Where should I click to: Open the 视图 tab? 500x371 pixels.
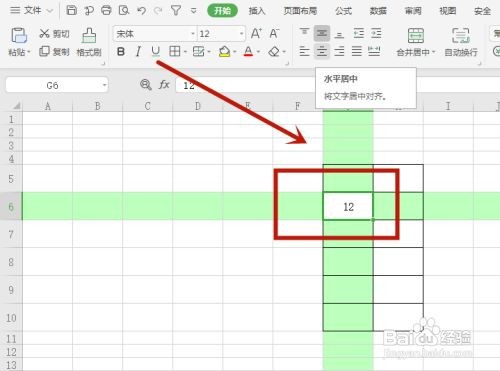(x=448, y=11)
